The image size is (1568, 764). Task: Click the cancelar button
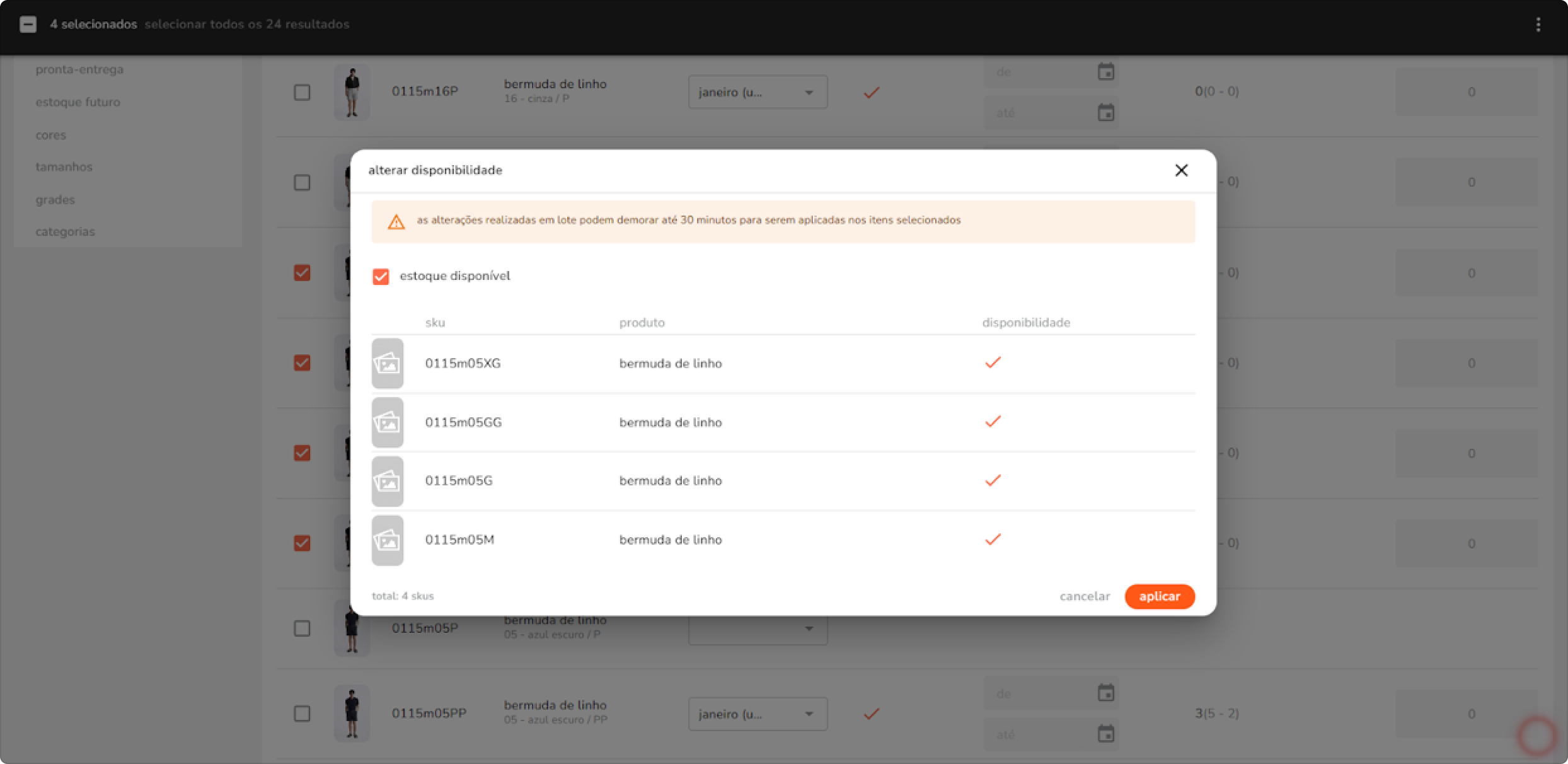[1084, 596]
